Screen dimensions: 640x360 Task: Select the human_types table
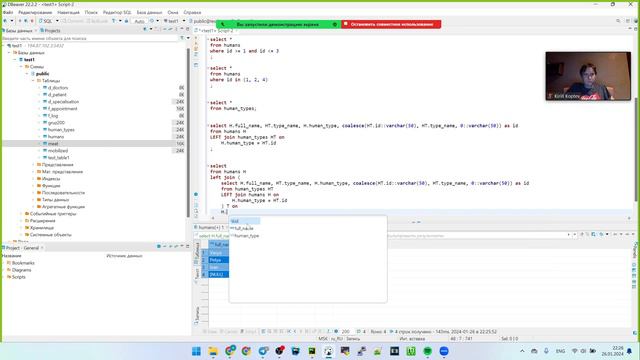pos(61,130)
